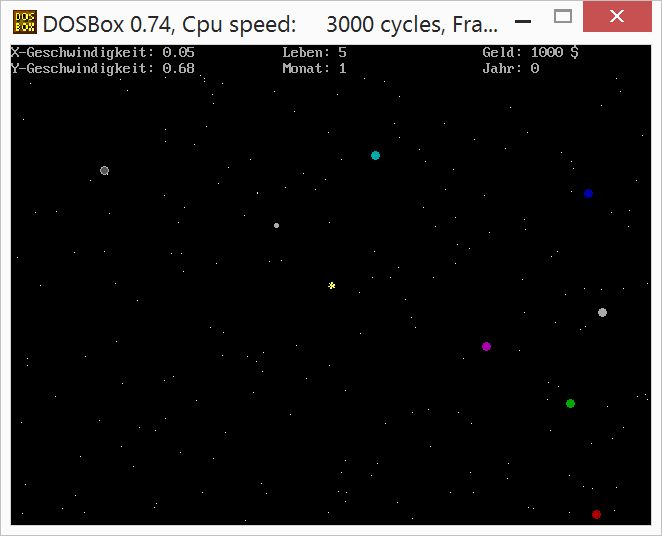This screenshot has height=536, width=662.
Task: Click the DOSBox icon in the title bar
Action: [25, 22]
